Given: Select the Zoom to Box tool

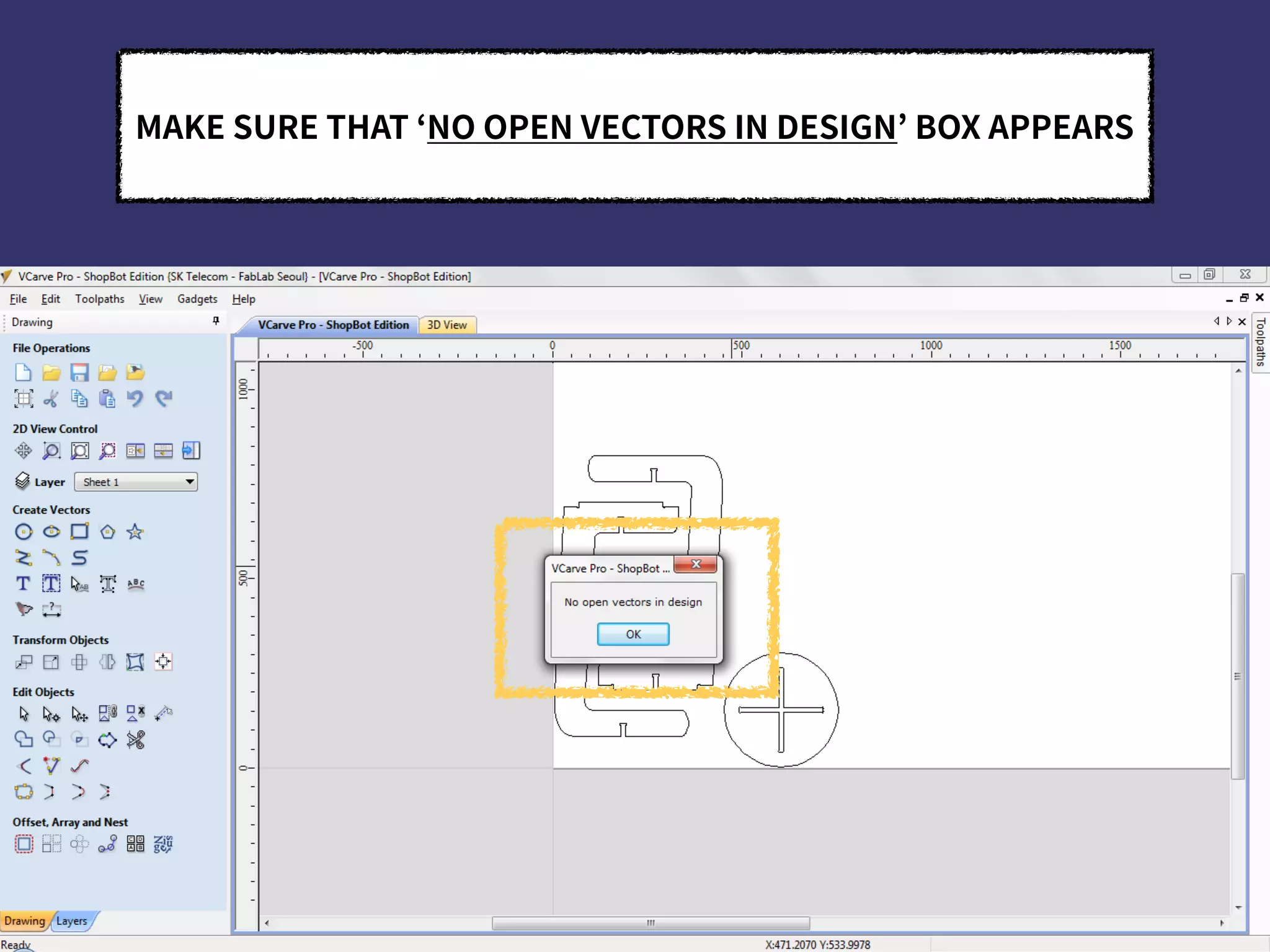Looking at the screenshot, I should [51, 451].
